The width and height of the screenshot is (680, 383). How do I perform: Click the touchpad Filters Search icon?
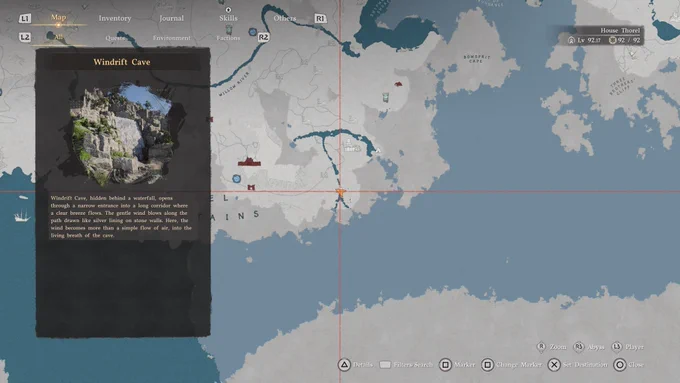point(385,365)
